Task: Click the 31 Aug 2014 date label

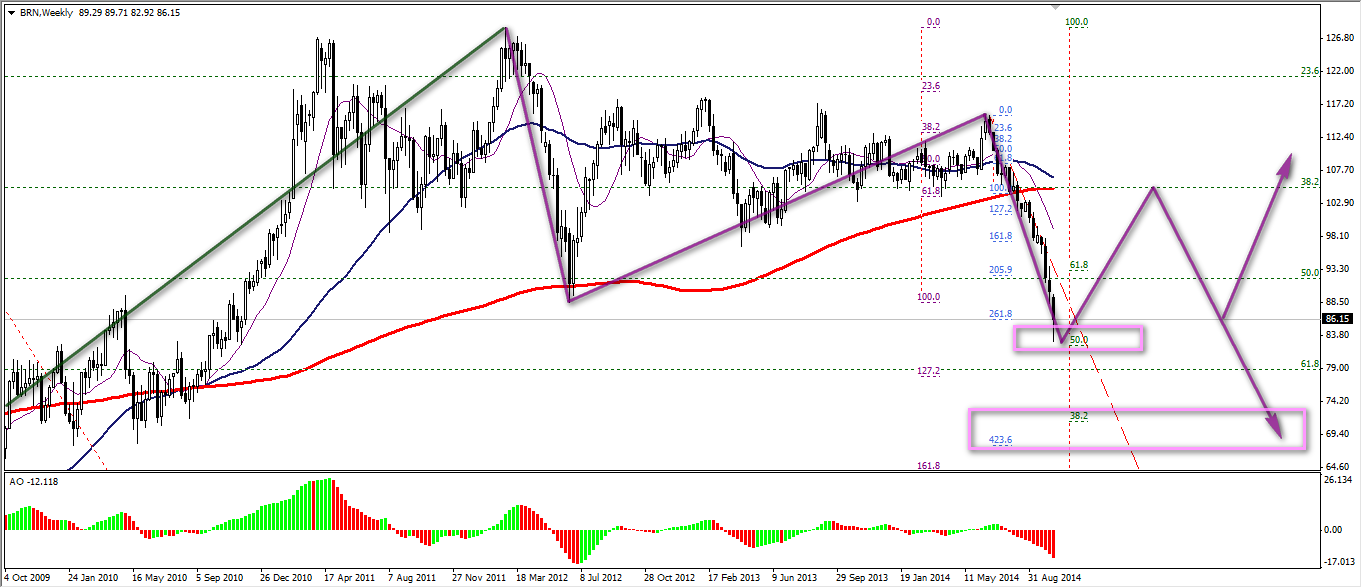Action: pos(1055,578)
